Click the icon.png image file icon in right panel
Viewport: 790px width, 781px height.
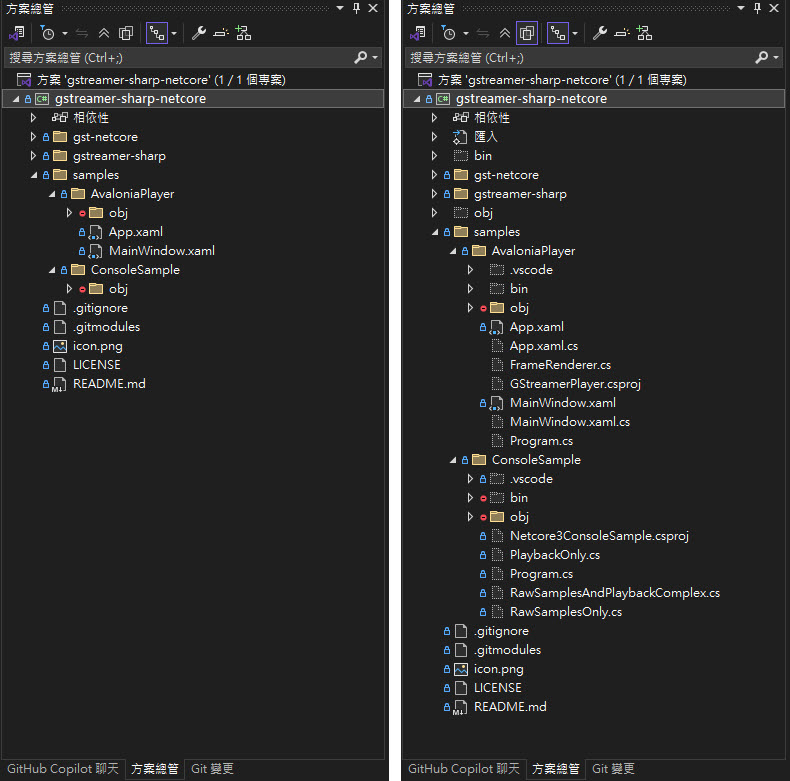click(460, 669)
